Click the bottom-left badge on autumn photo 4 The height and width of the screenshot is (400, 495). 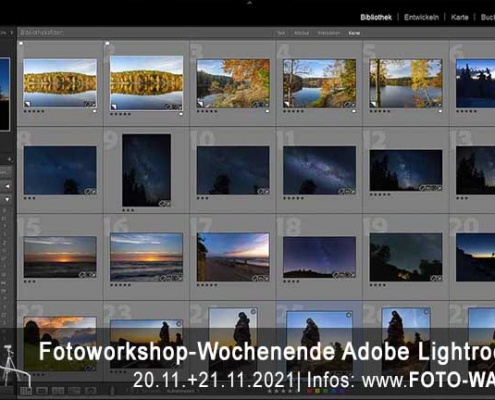287,104
